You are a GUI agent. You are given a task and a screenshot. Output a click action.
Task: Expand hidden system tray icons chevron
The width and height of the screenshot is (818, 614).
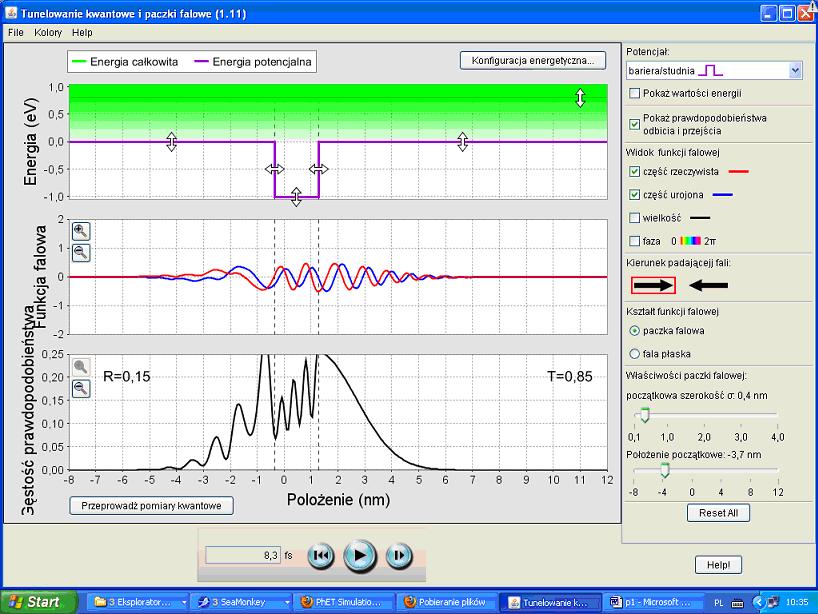tap(759, 603)
